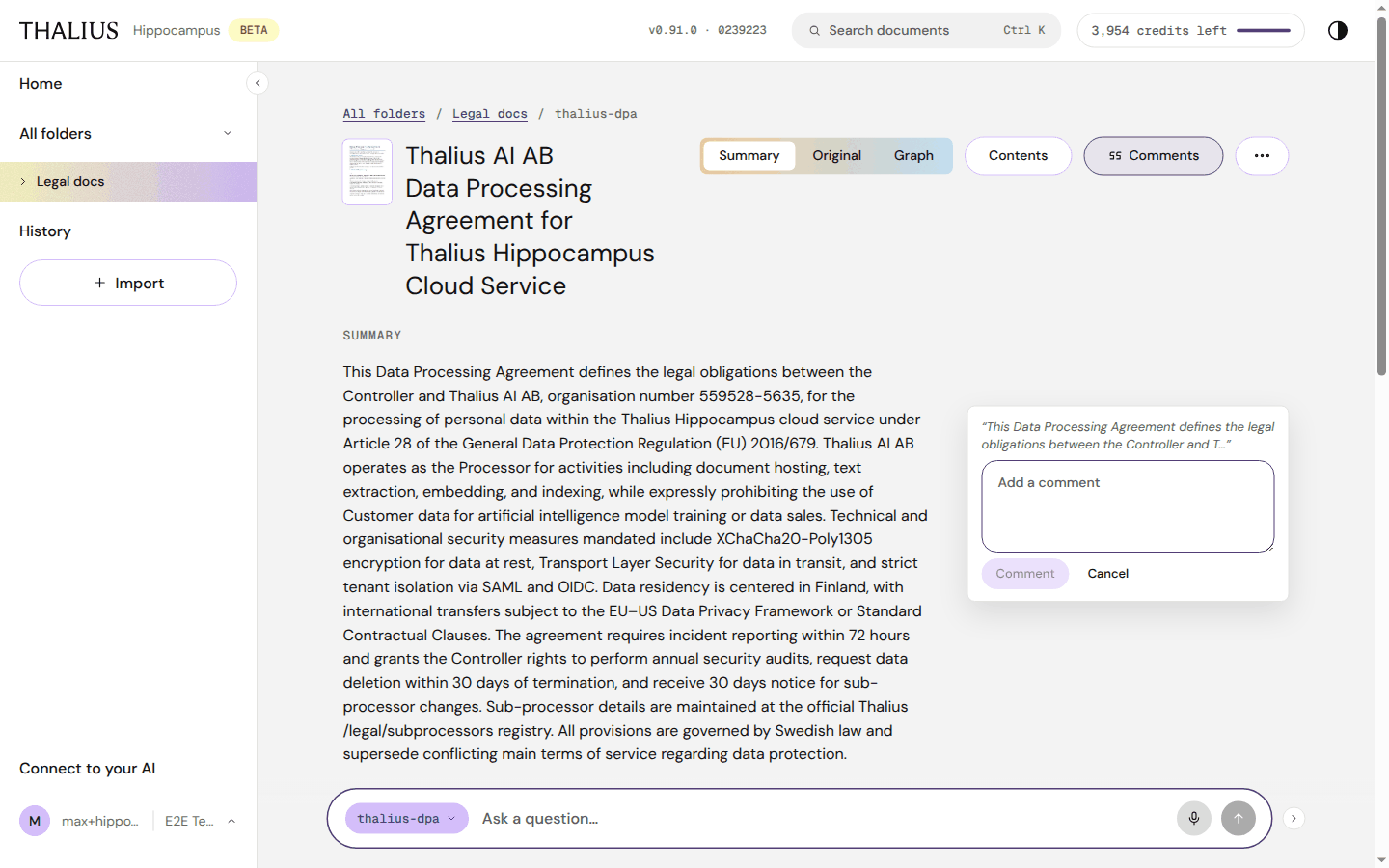1389x868 pixels.
Task: Click the credits left progress bar
Action: tap(1264, 31)
